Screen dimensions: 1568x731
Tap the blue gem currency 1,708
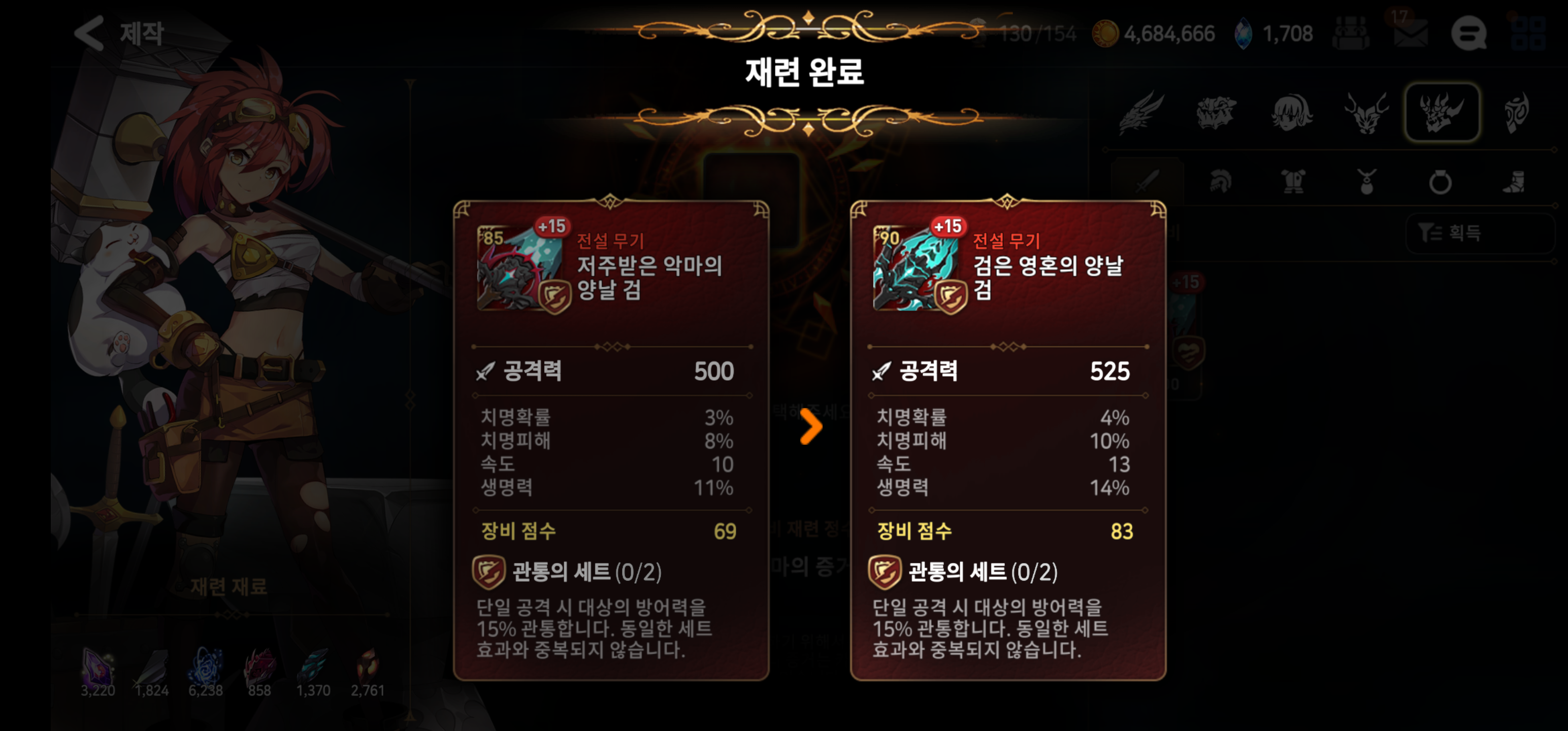[1273, 34]
